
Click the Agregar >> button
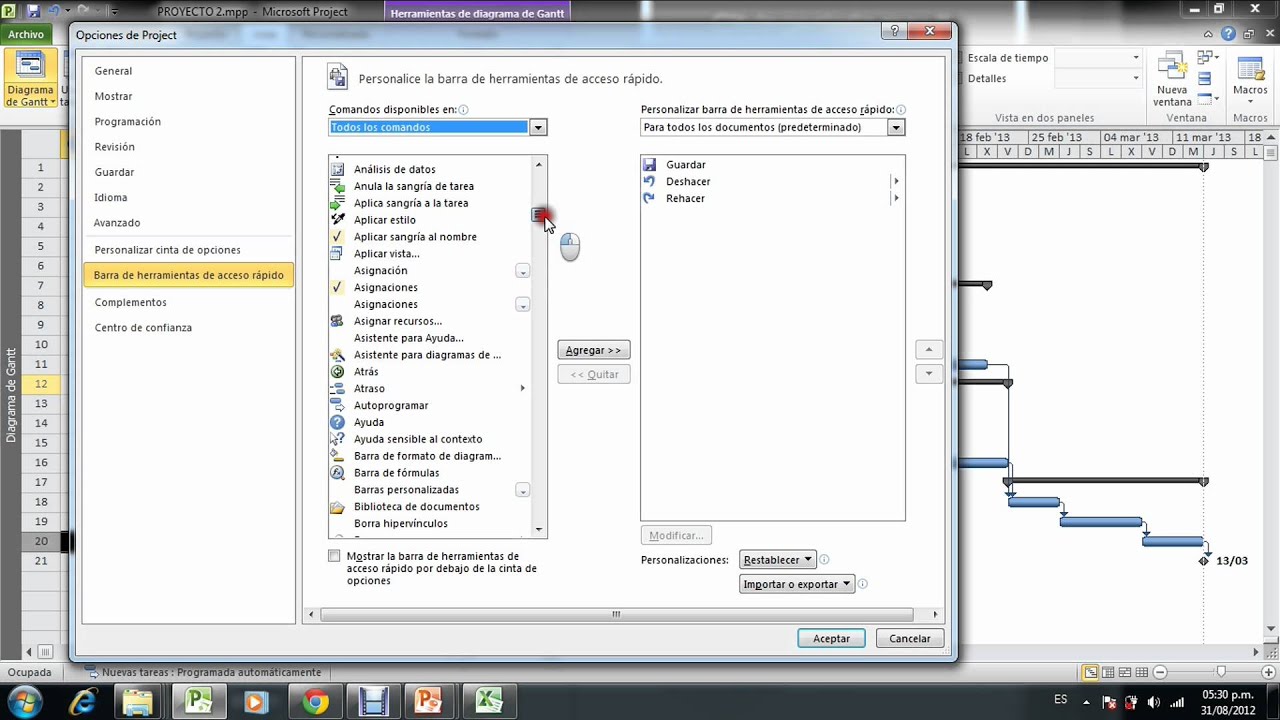(594, 350)
